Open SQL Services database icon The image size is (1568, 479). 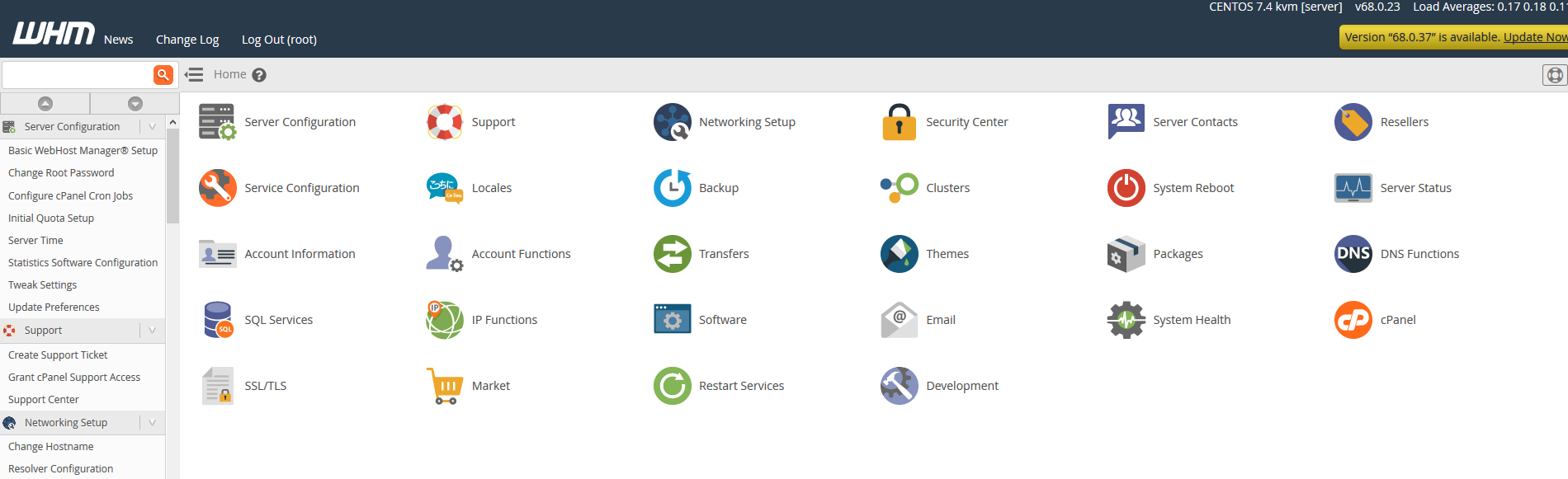218,320
